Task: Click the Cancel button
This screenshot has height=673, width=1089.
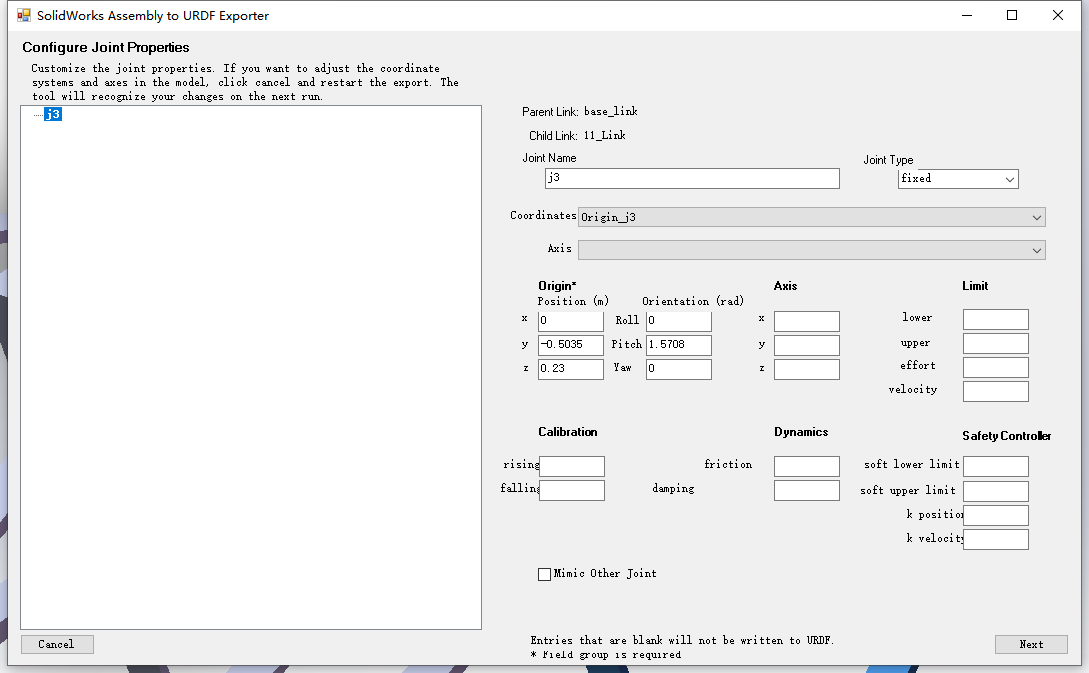Action: pyautogui.click(x=56, y=644)
